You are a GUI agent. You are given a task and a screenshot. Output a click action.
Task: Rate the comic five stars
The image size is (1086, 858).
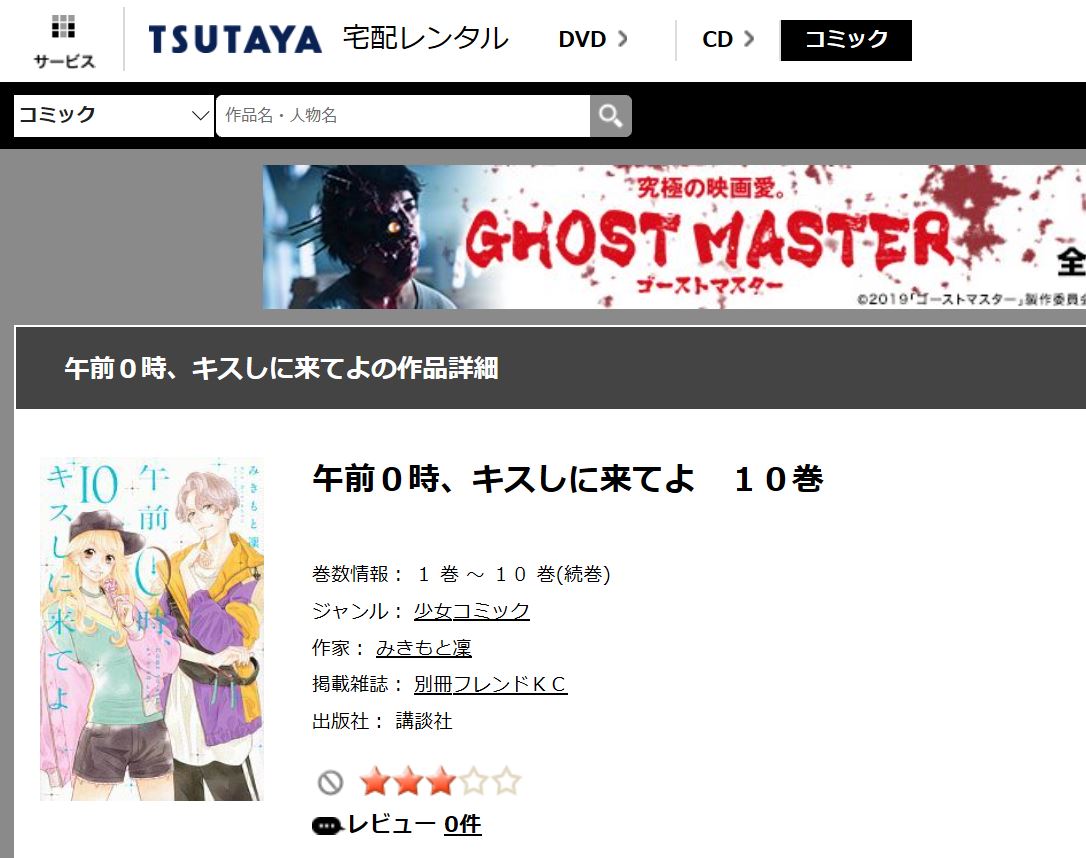pyautogui.click(x=508, y=781)
